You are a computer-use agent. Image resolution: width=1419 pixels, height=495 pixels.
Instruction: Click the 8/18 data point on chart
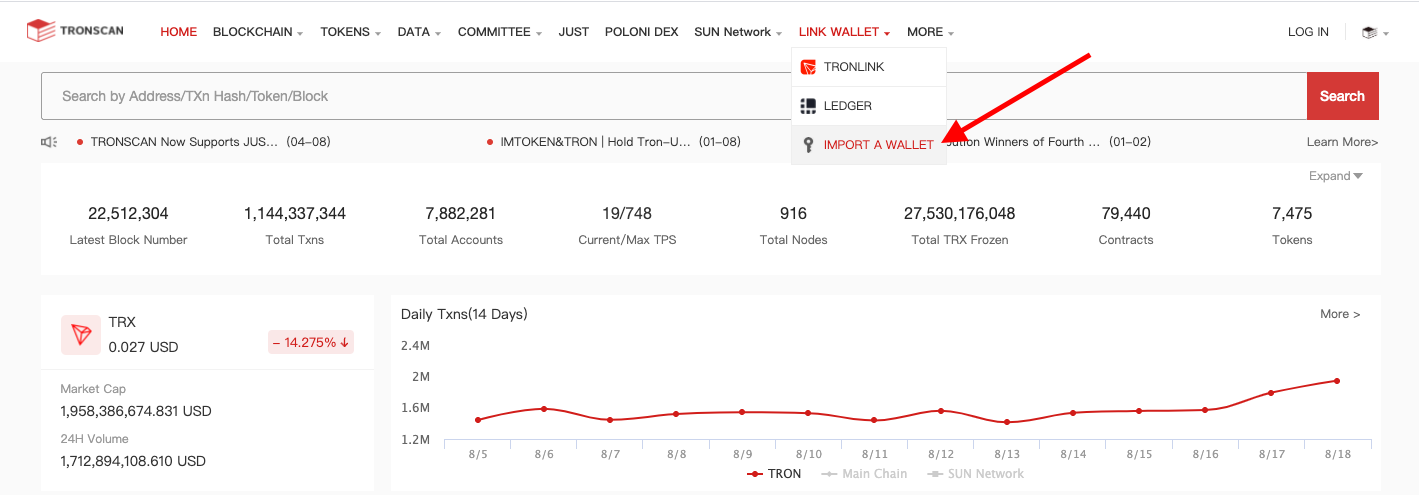(1337, 381)
